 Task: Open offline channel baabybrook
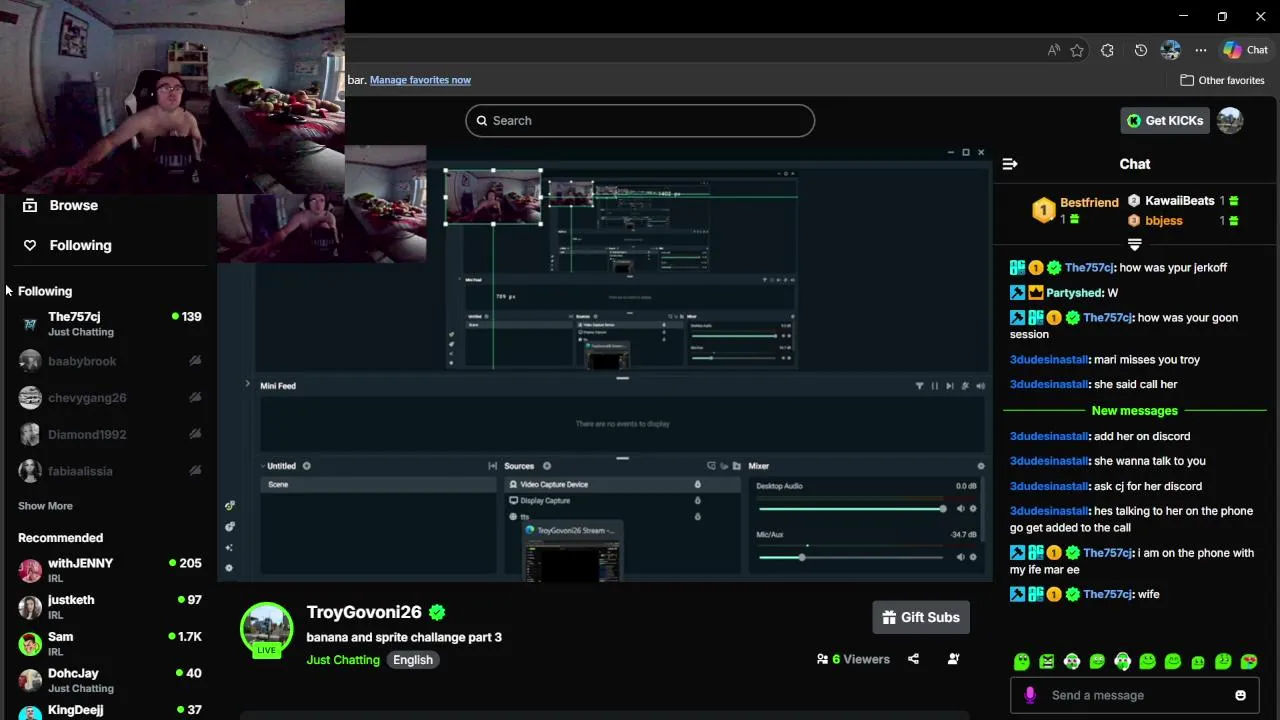pyautogui.click(x=110, y=361)
